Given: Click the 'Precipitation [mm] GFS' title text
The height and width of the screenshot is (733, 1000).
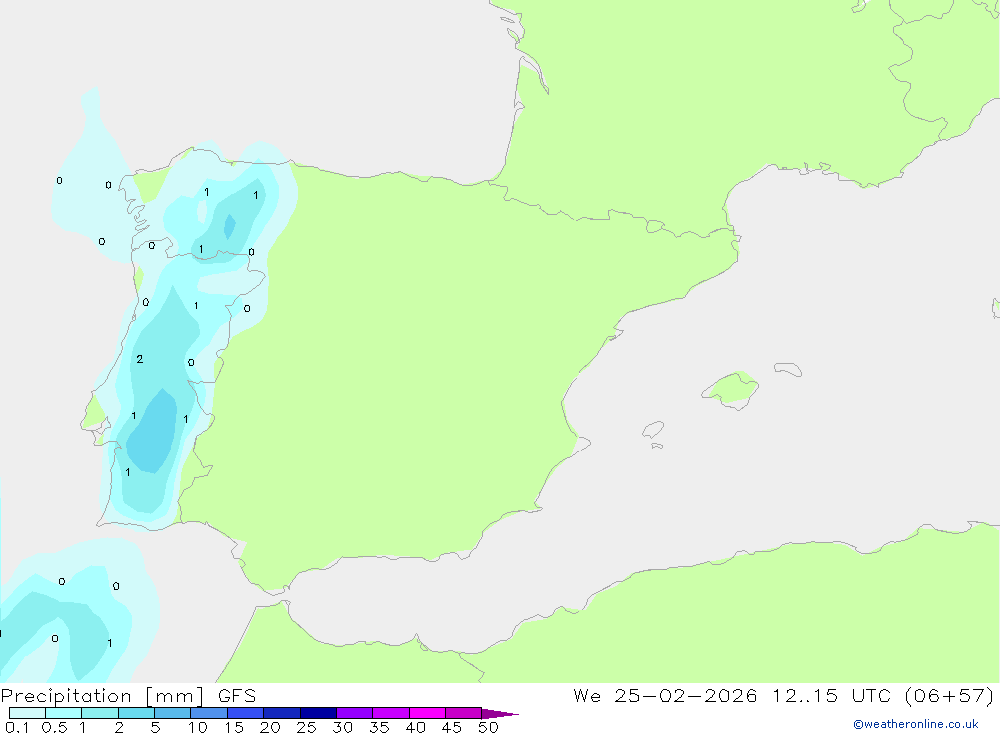Looking at the screenshot, I should [128, 696].
